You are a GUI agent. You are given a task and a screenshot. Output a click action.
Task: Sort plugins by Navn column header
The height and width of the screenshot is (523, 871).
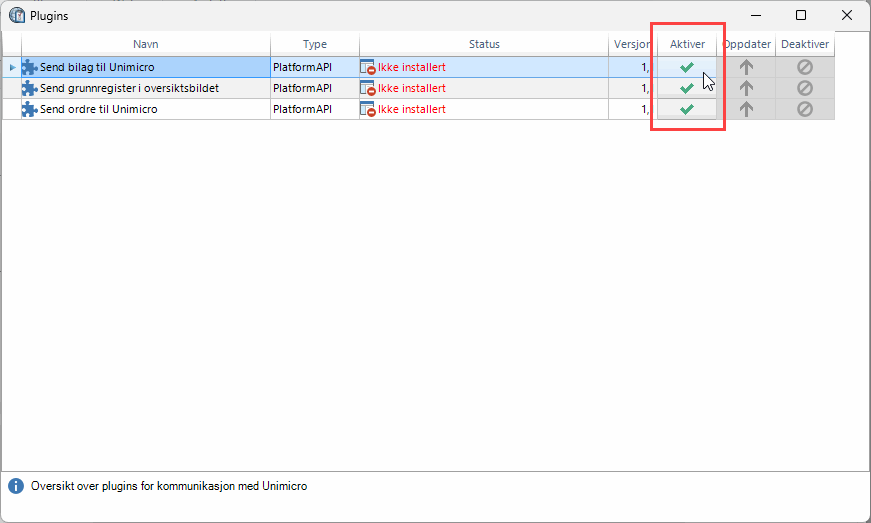145,44
